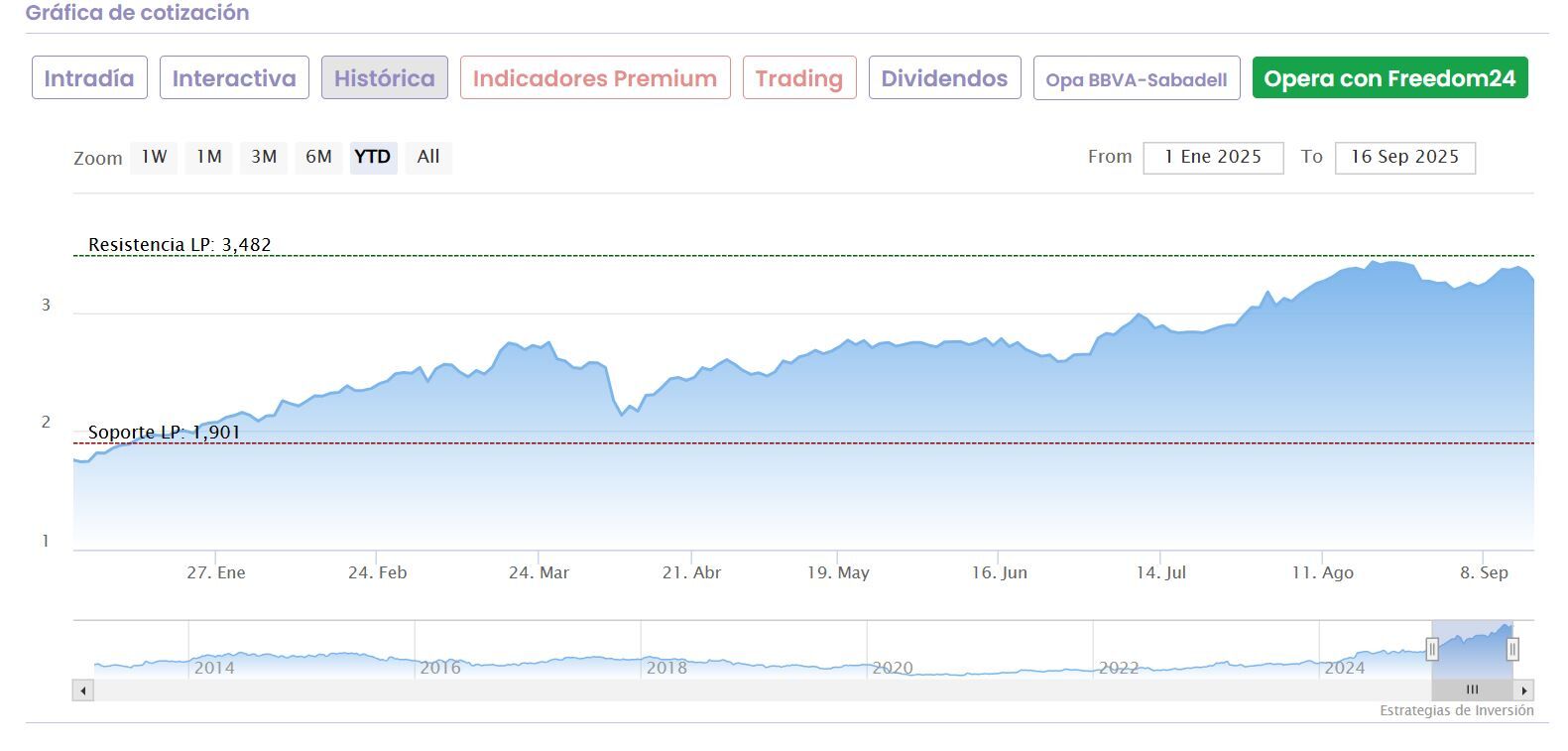Viewport: 1568px width, 751px height.
Task: Select the YTD zoom option
Action: [373, 157]
